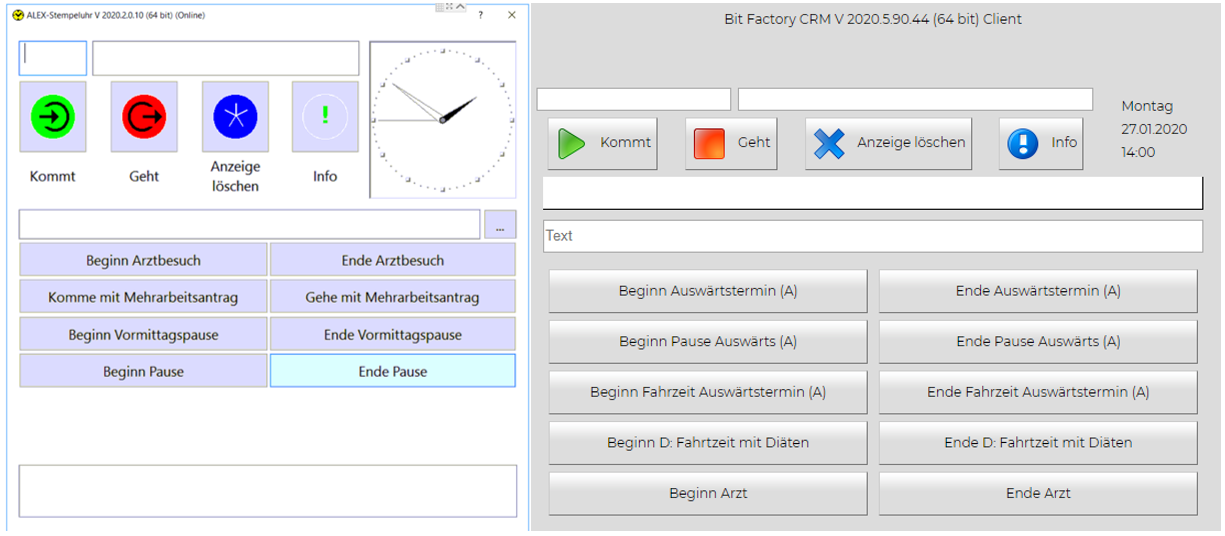Select Ende Pause button
The height and width of the screenshot is (536, 1225).
coord(393,371)
